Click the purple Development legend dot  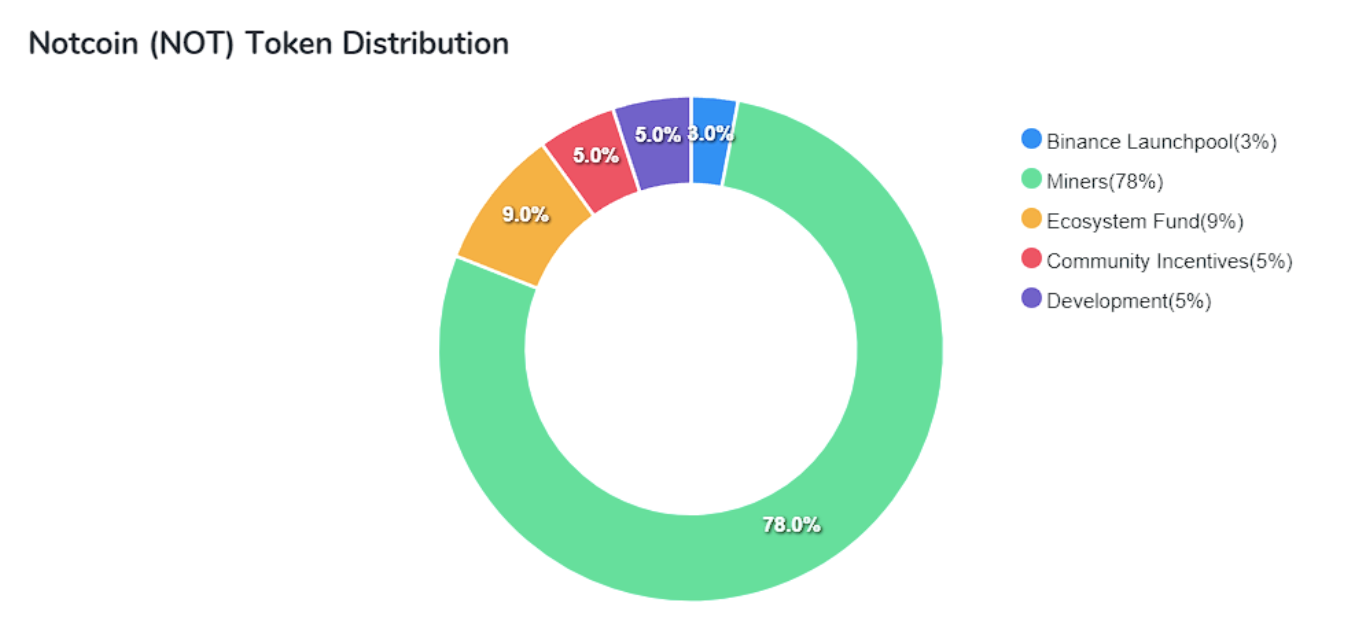point(1031,299)
